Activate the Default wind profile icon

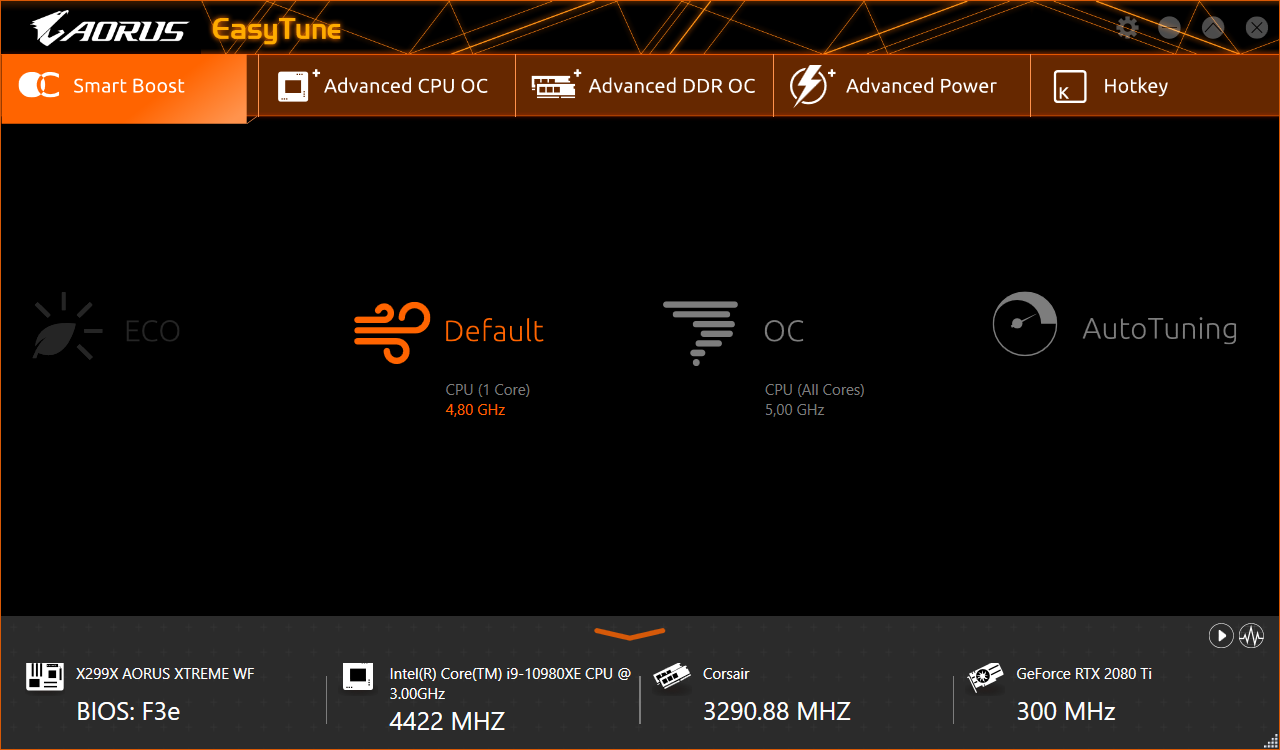[x=393, y=332]
